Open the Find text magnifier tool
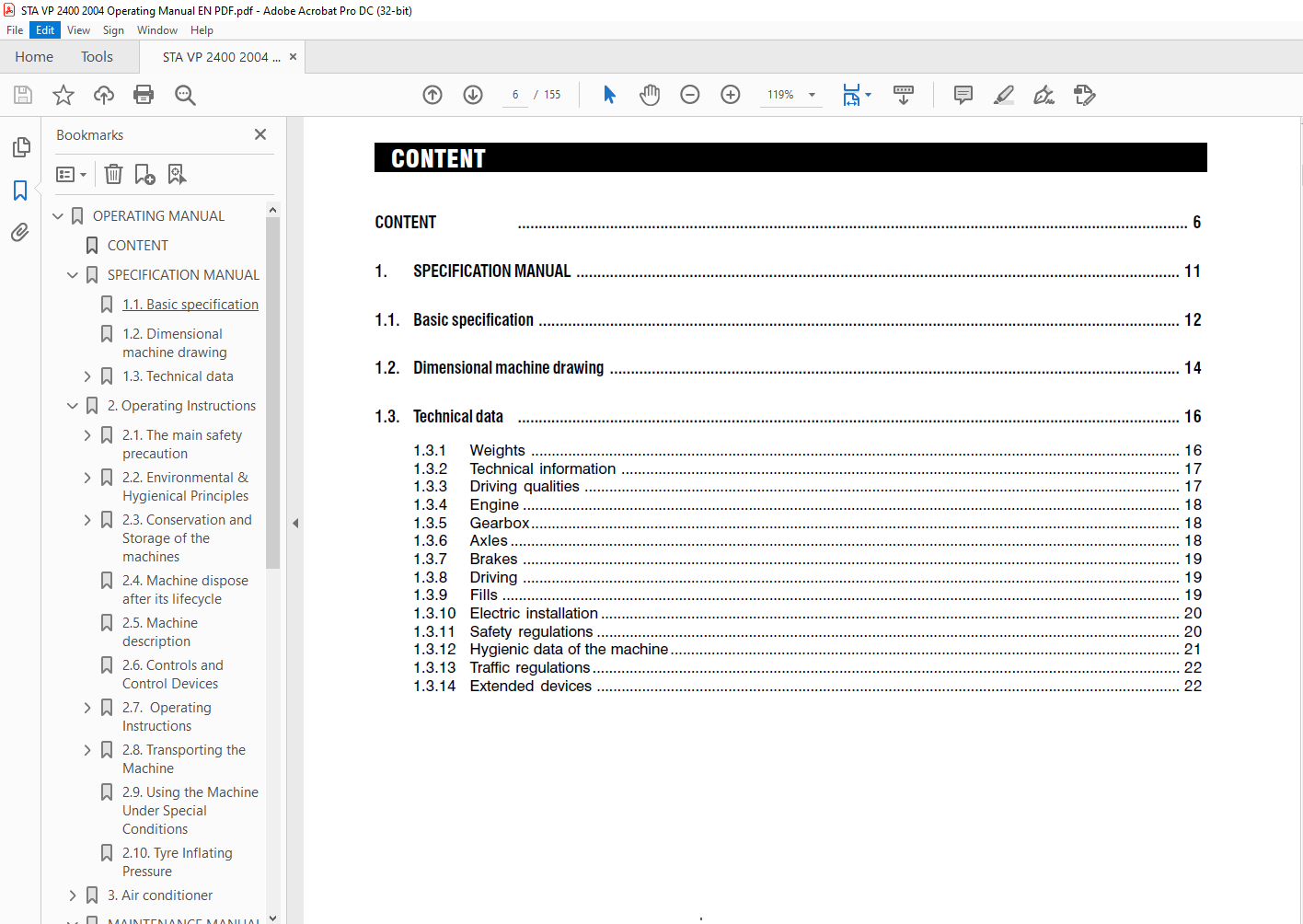This screenshot has width=1303, height=924. pyautogui.click(x=185, y=95)
